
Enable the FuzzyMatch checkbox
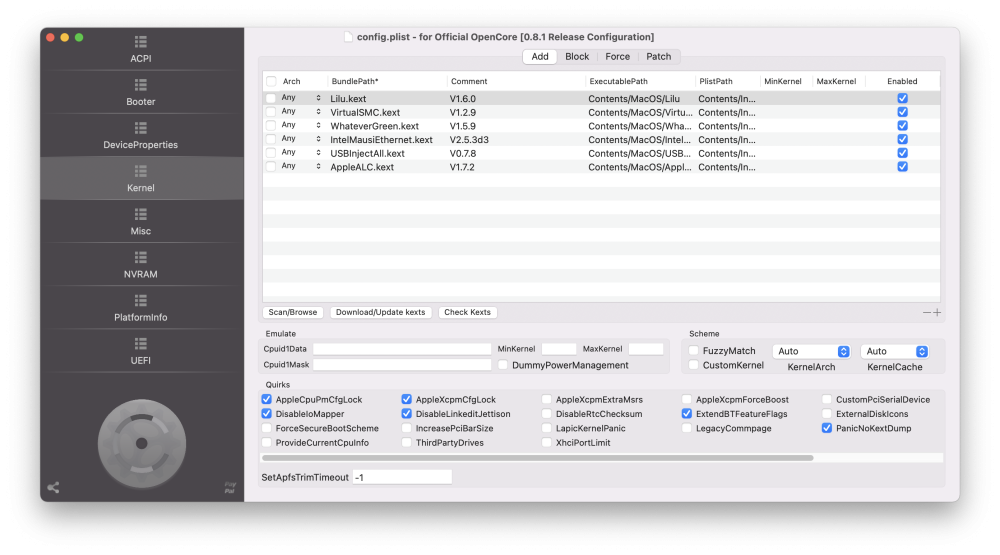[x=693, y=350]
